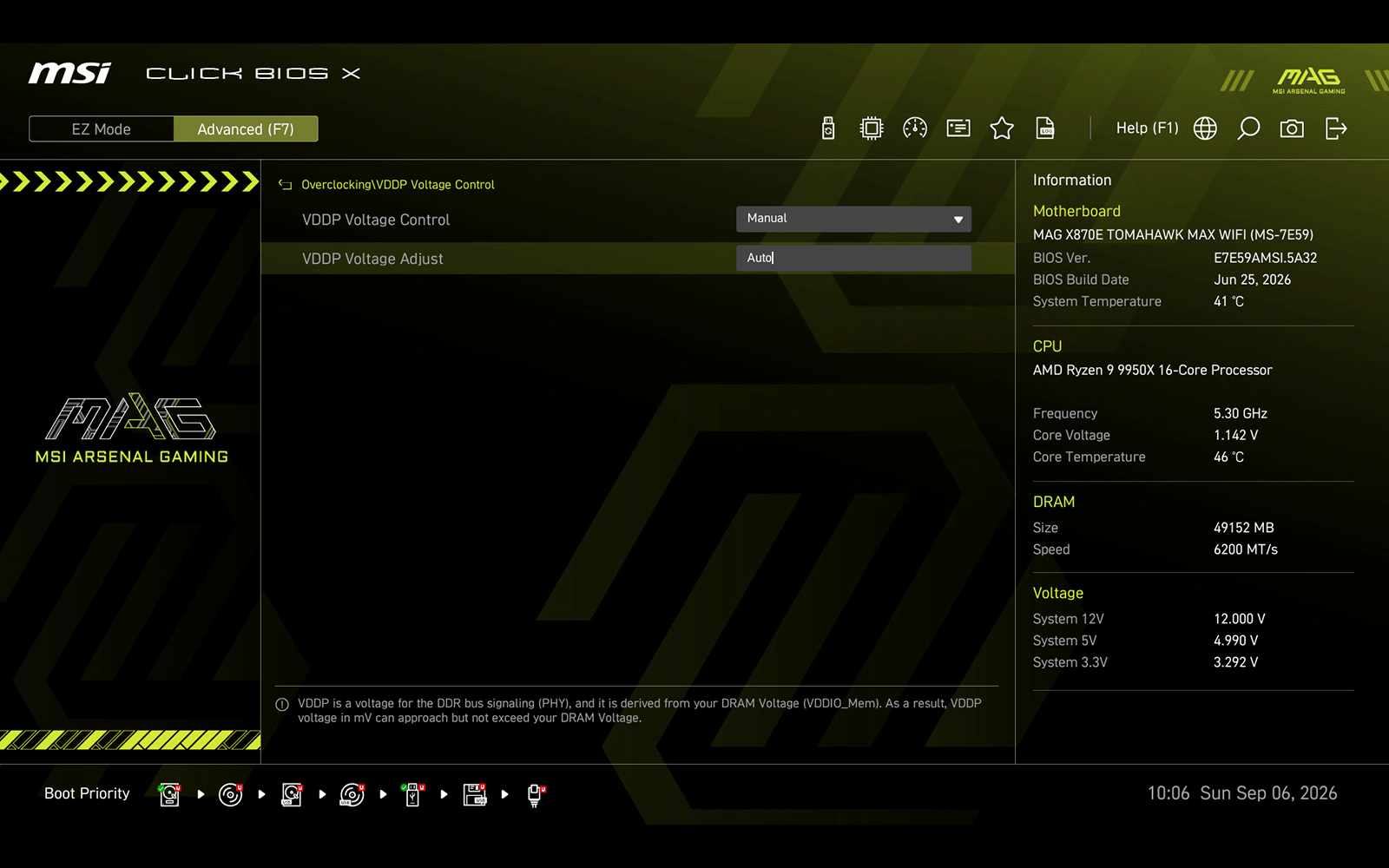Click the CPU chip icon in toolbar
Viewport: 1389px width, 868px height.
(871, 128)
